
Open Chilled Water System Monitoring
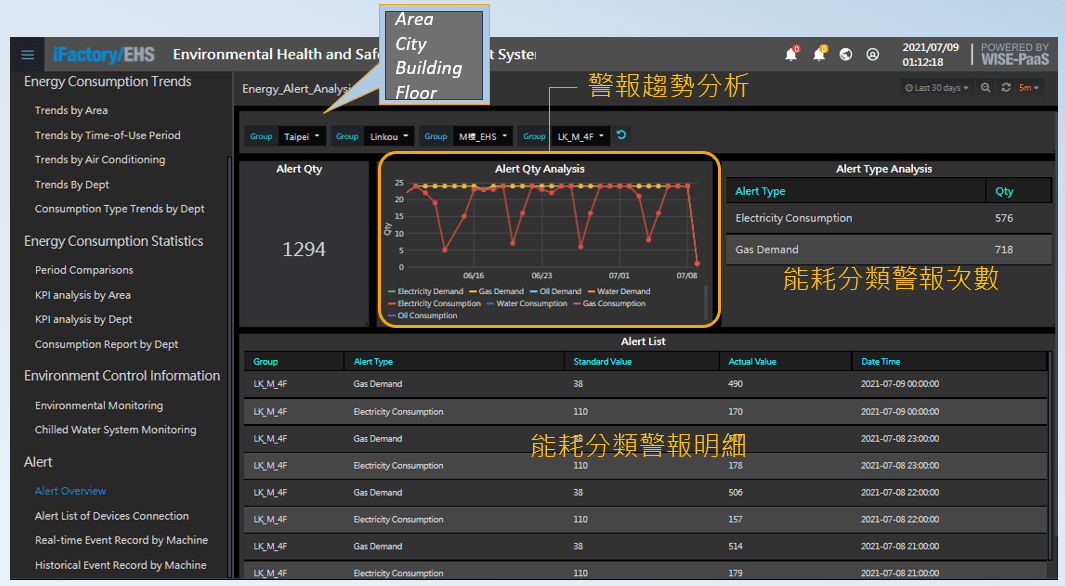coord(115,430)
